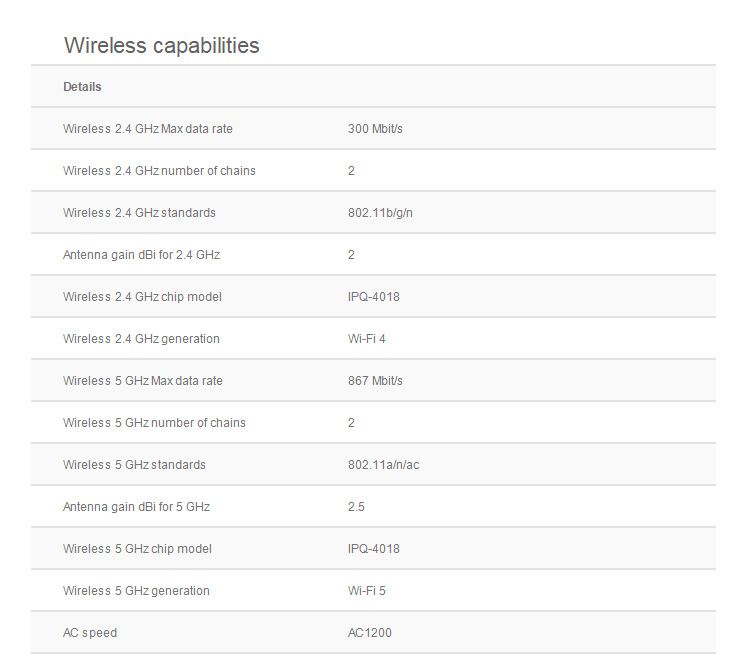Click Antenna gain dBi for 2.4 GHz label
The width and height of the screenshot is (750, 658).
pos(141,255)
